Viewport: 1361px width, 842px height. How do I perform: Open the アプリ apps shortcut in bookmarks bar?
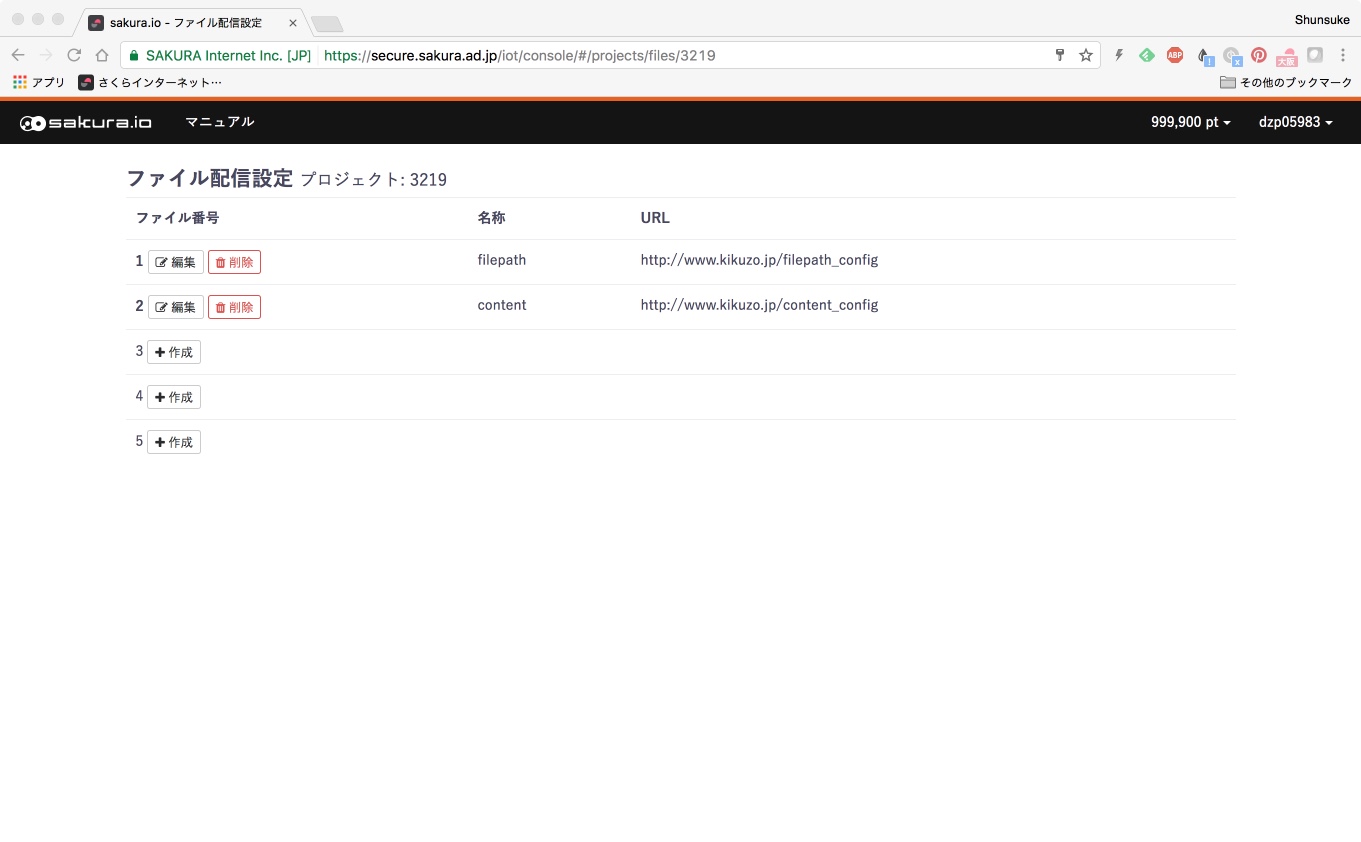39,82
